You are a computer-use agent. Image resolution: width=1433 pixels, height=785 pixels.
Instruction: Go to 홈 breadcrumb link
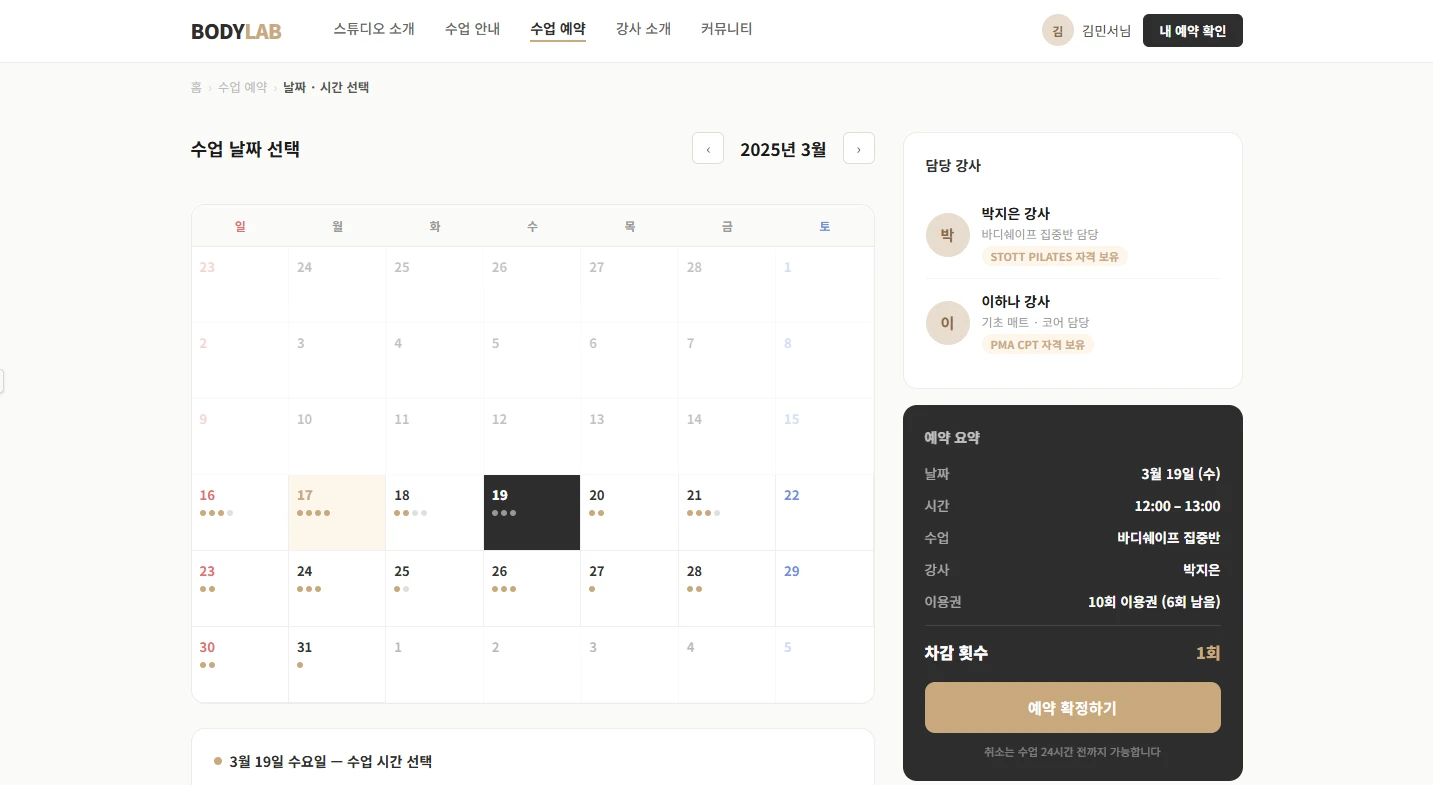(196, 87)
